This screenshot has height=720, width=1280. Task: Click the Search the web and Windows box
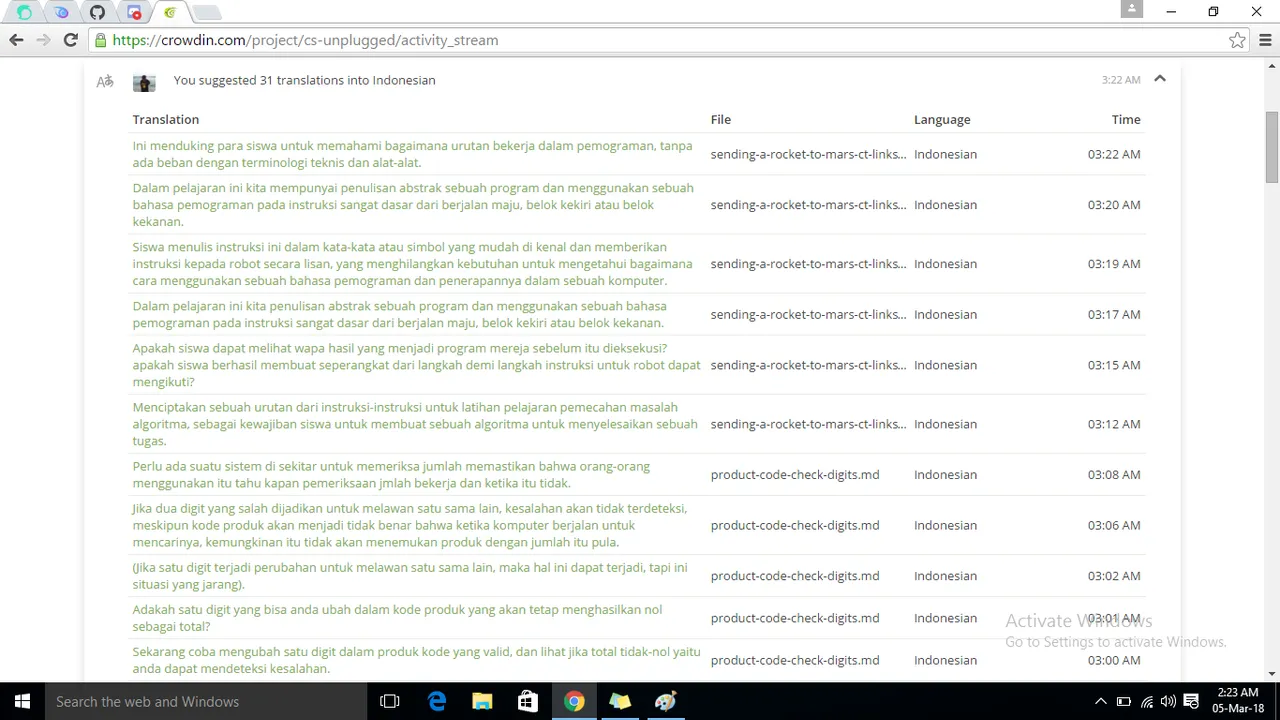pos(207,701)
